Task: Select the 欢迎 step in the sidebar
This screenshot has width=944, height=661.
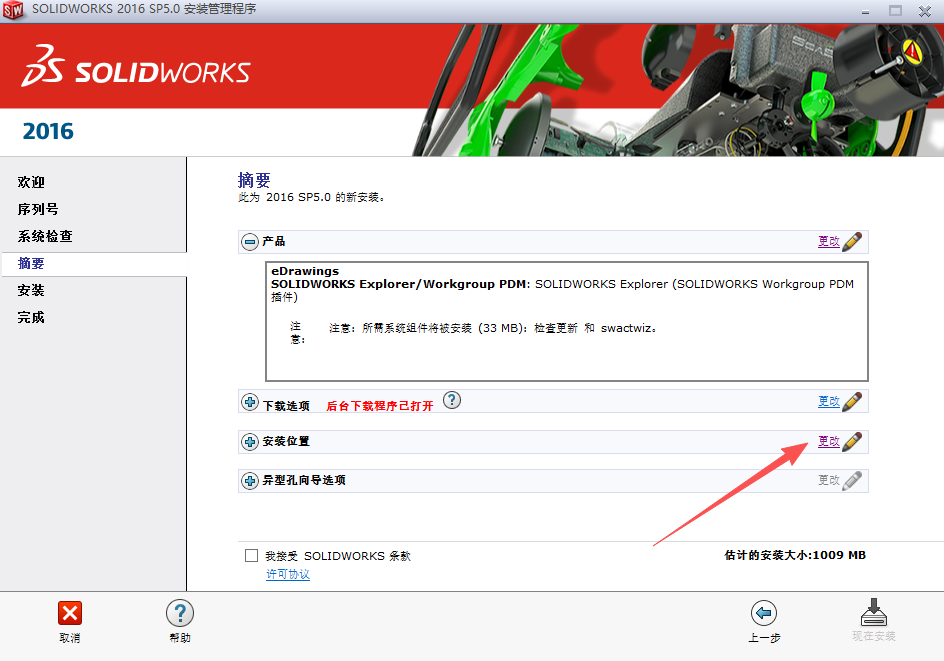Action: pyautogui.click(x=30, y=181)
